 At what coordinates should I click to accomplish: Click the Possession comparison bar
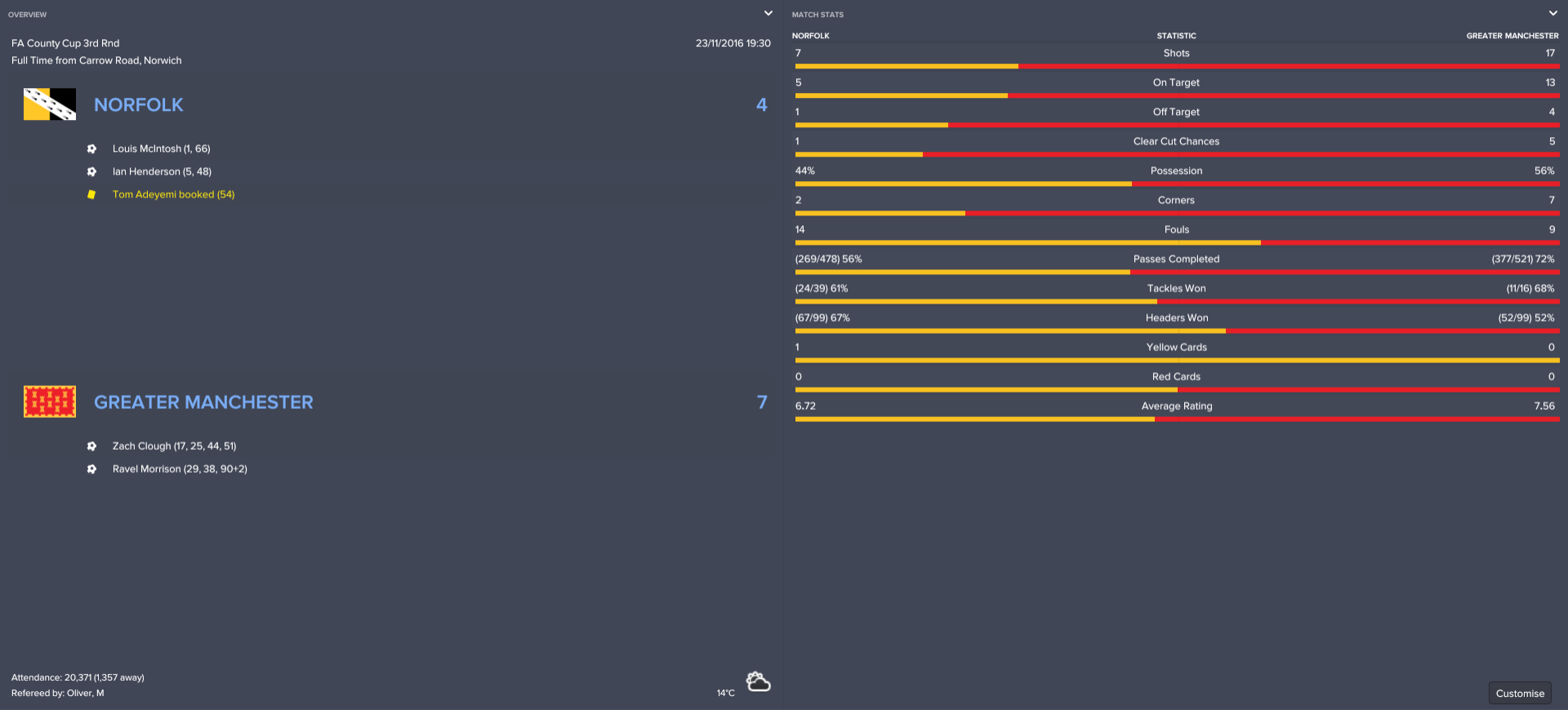tap(1176, 184)
